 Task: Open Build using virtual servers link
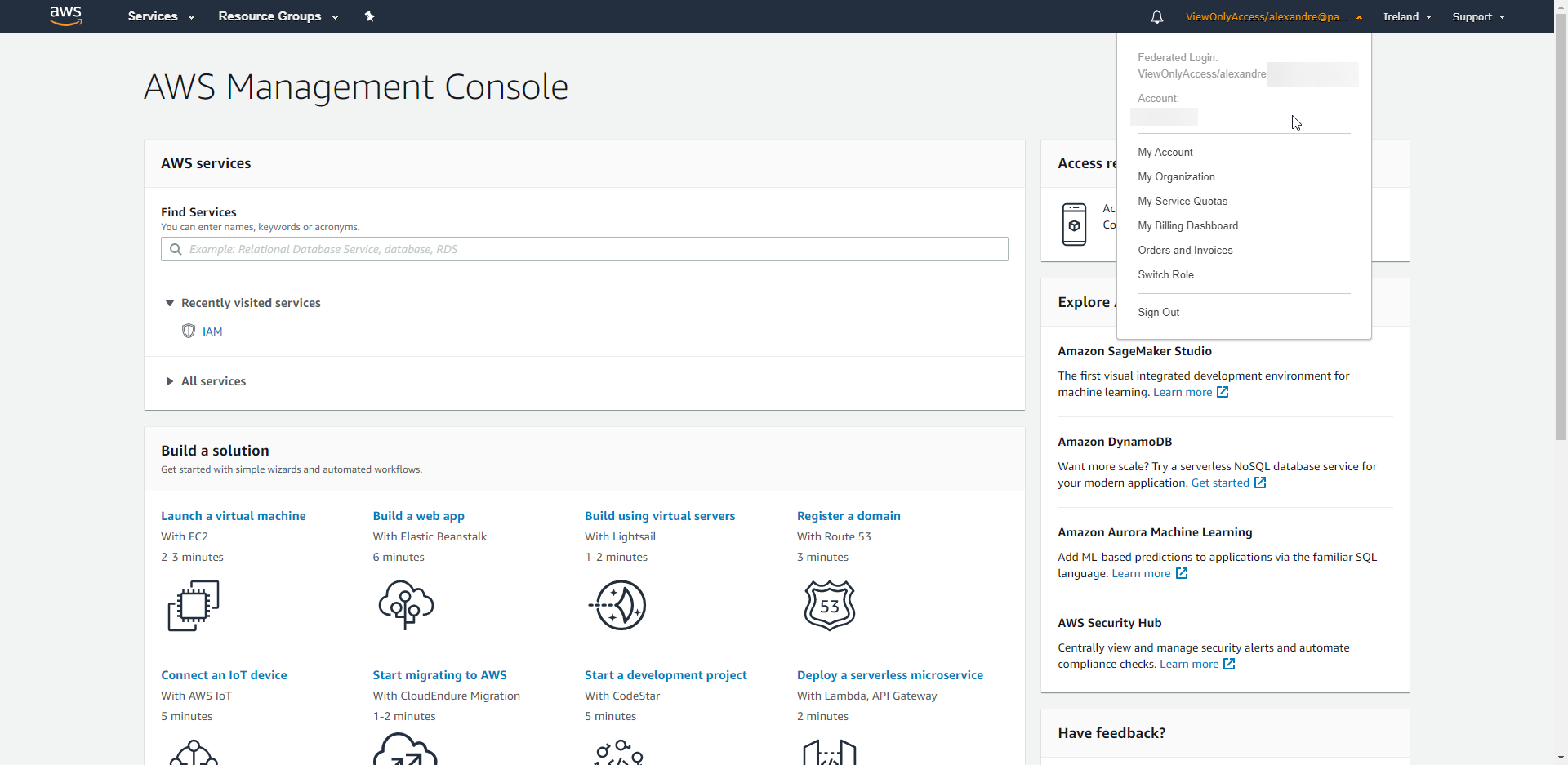660,516
